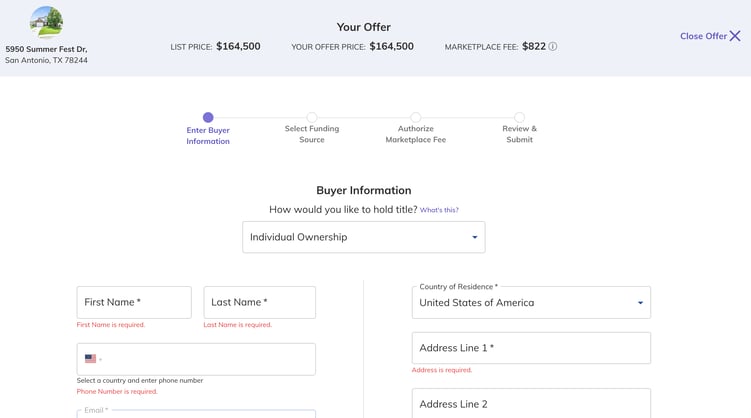
Task: Click the Email input field
Action: pos(196,414)
